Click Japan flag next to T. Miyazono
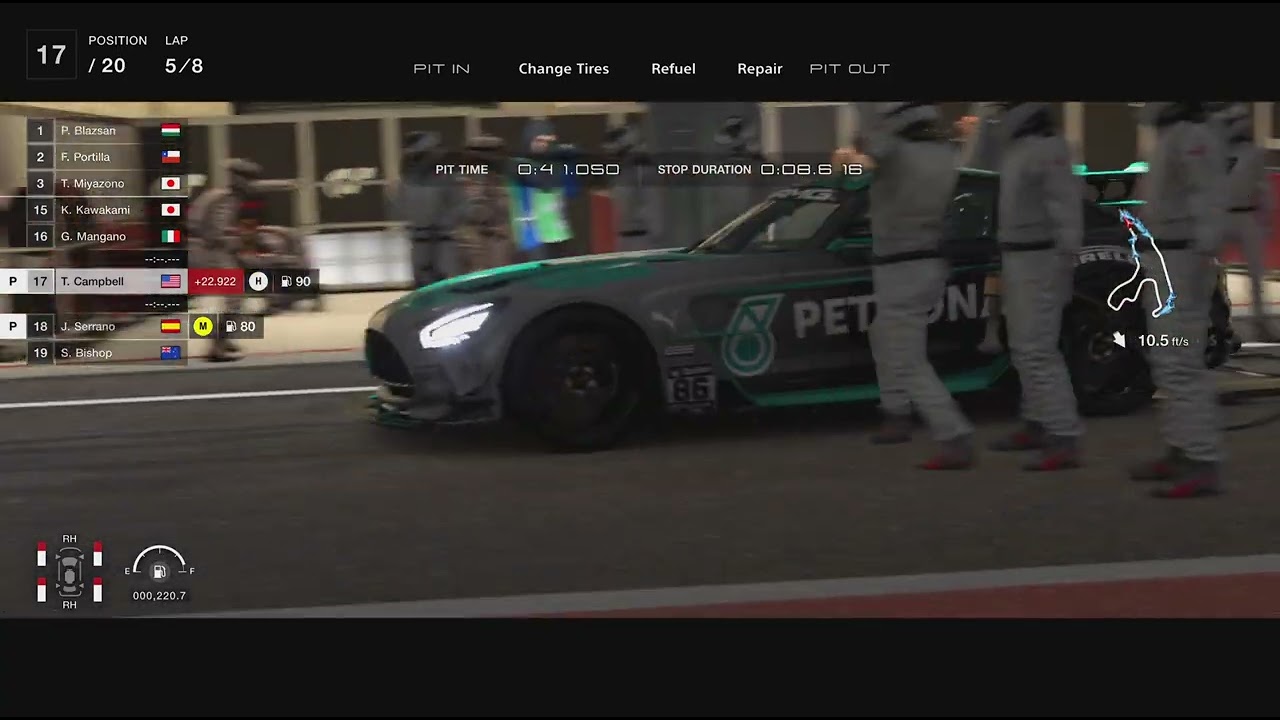 coord(170,184)
